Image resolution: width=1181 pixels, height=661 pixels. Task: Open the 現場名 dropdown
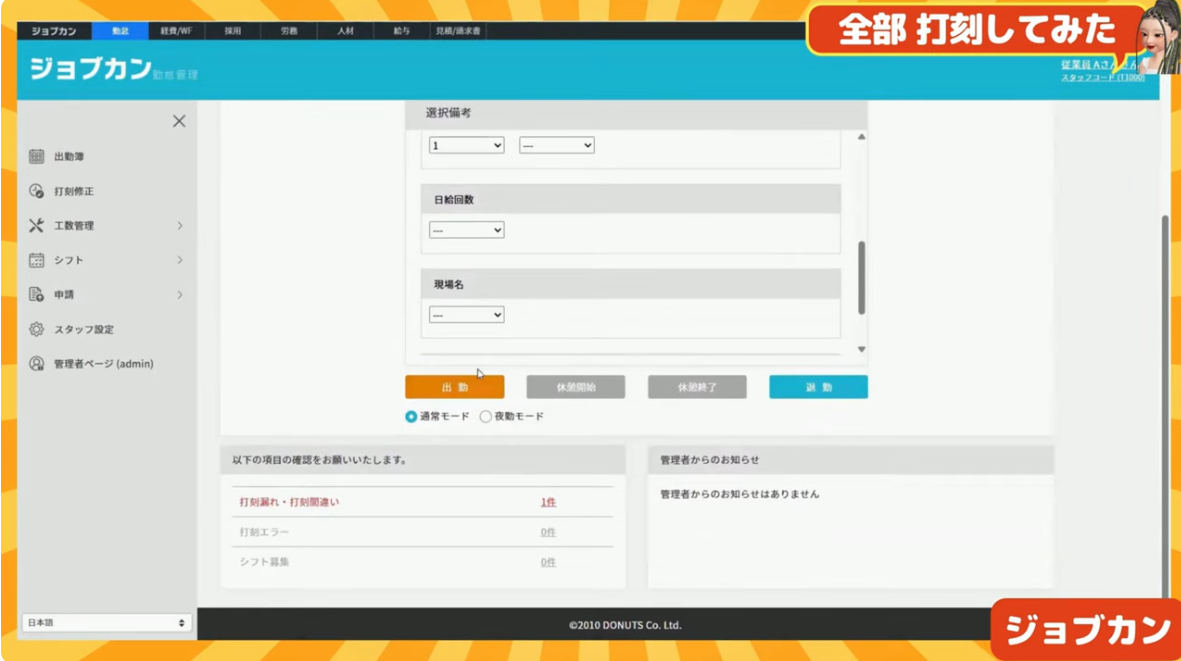tap(466, 315)
